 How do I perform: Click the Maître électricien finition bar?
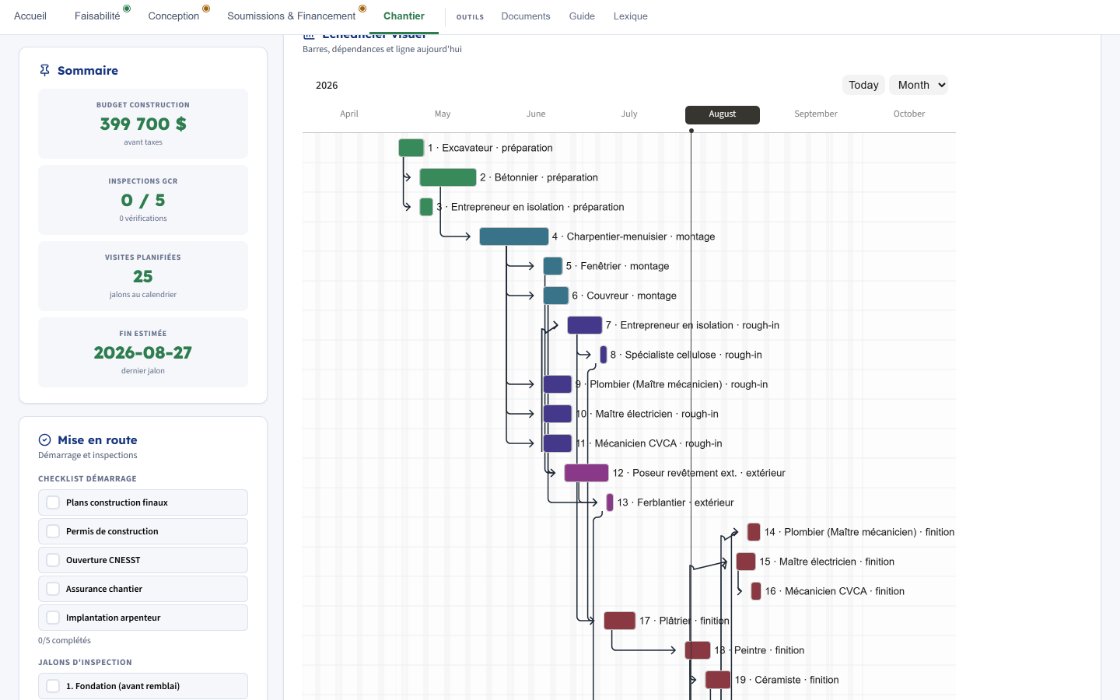pyautogui.click(x=746, y=561)
